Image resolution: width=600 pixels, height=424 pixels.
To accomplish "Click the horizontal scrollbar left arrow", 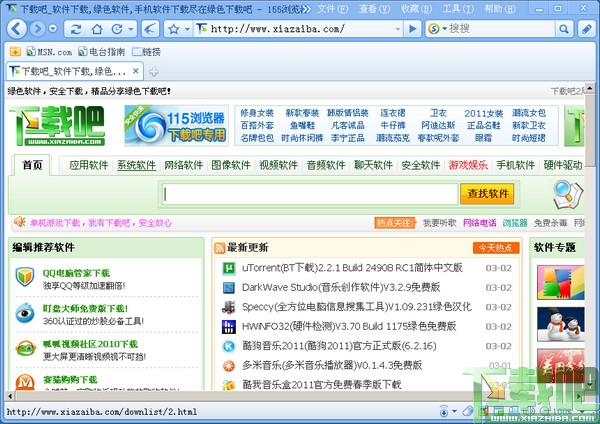I will pyautogui.click(x=10, y=396).
